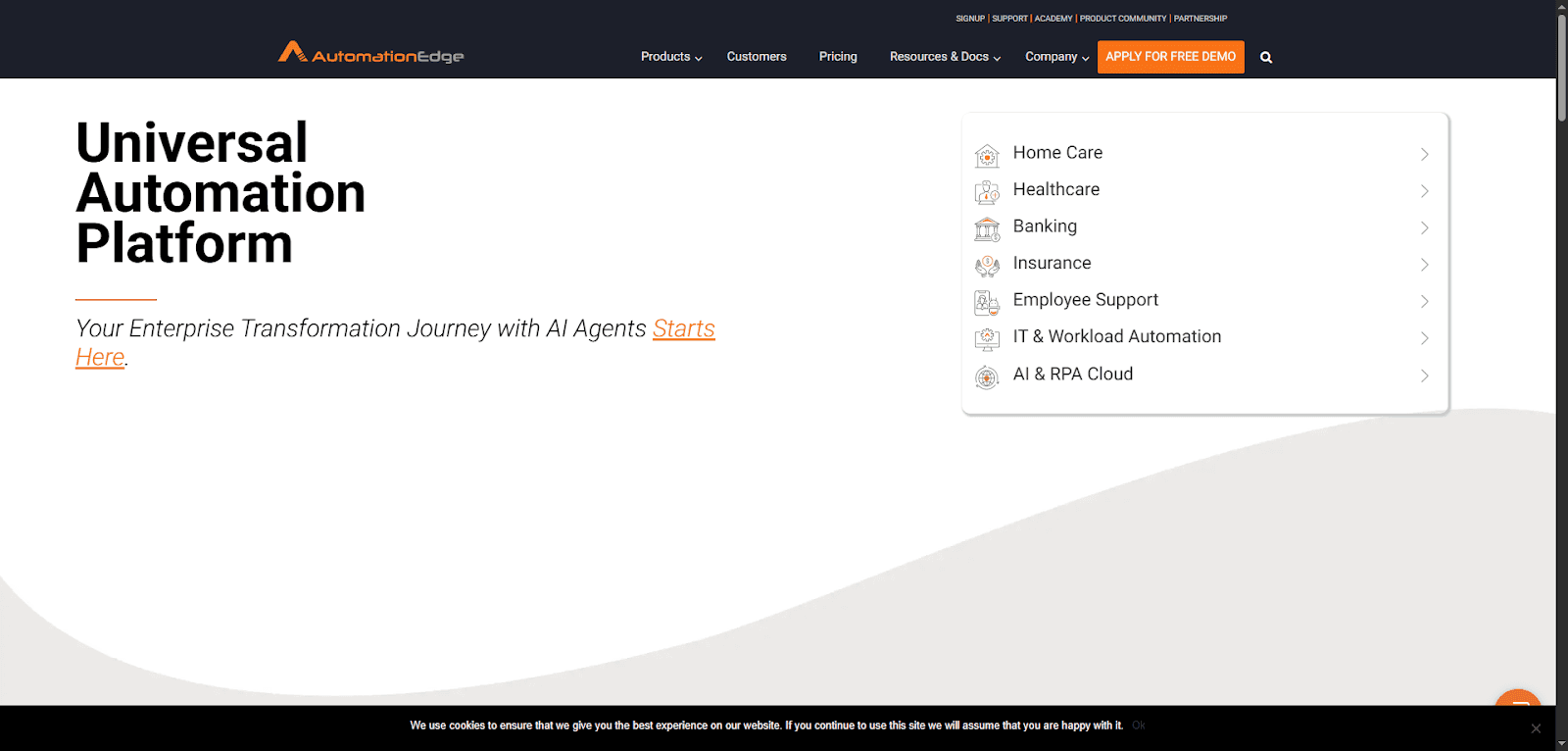The image size is (1568, 751).
Task: Accept cookies with the Ok button
Action: (1139, 726)
